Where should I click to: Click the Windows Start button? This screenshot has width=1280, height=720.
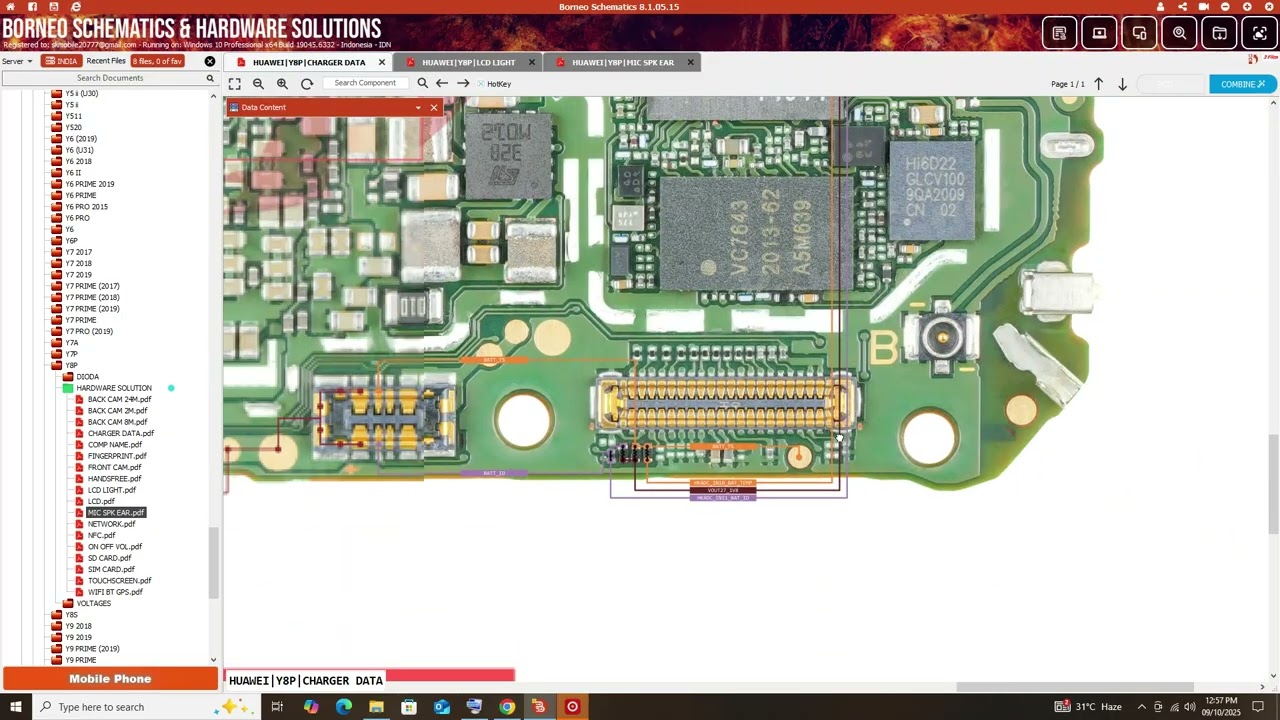click(16, 707)
